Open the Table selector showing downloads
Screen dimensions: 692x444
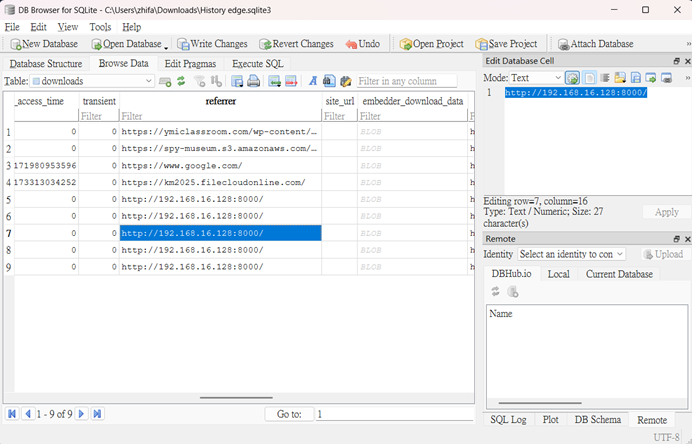coord(92,81)
